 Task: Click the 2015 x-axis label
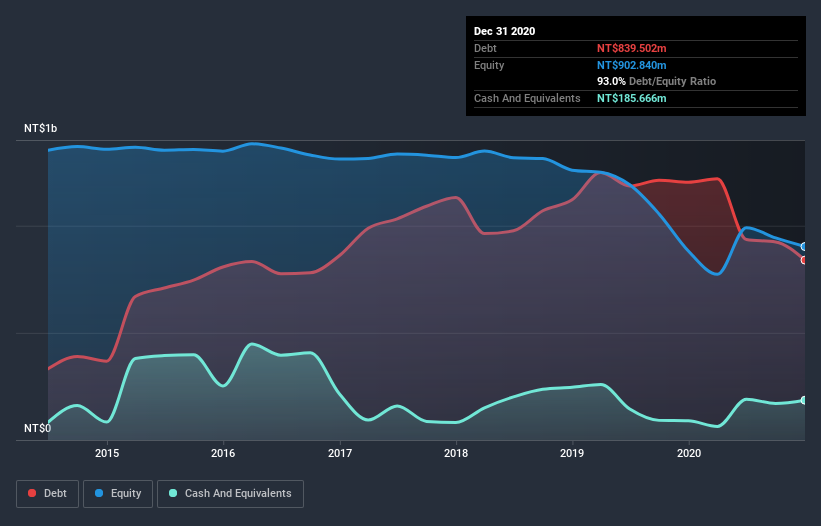(107, 453)
